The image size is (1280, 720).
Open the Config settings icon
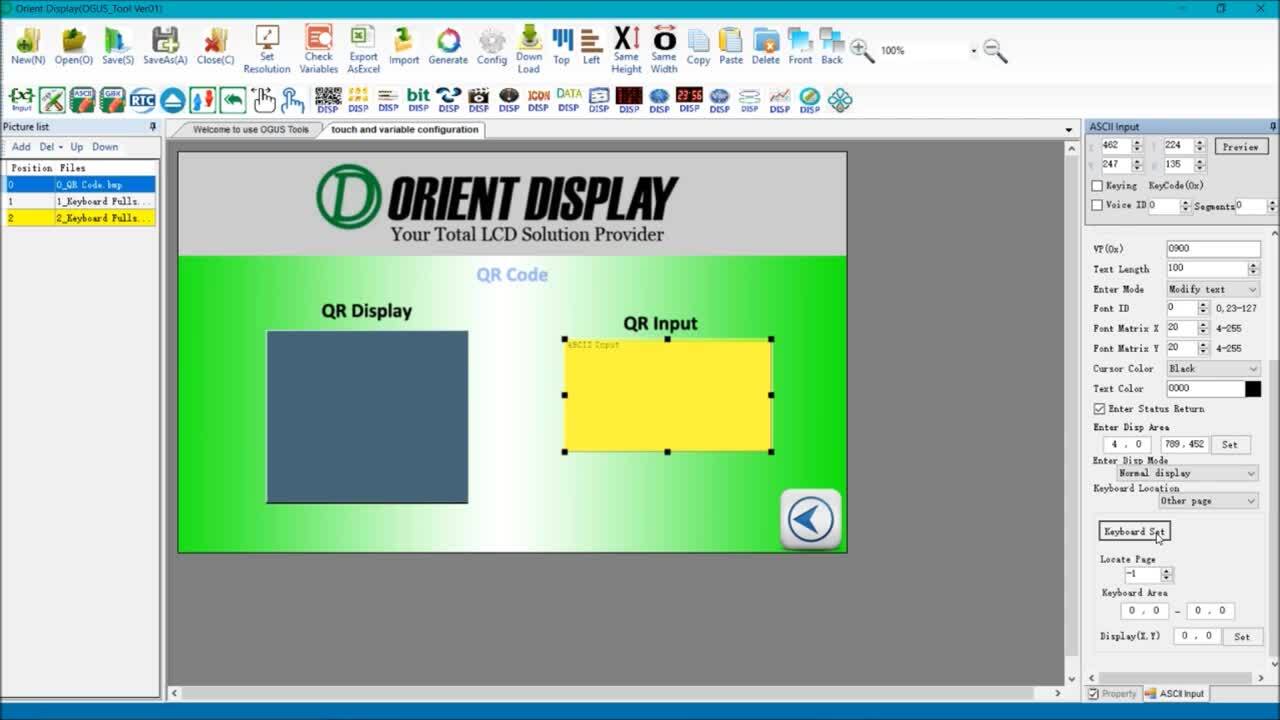pyautogui.click(x=491, y=46)
